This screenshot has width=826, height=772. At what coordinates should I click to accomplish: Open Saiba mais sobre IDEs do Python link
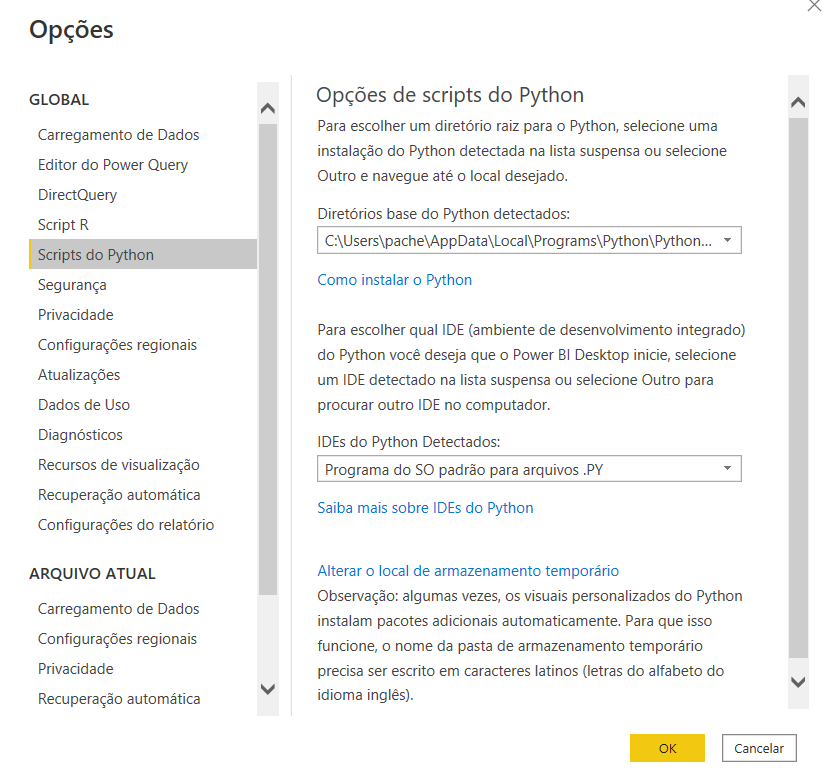(x=425, y=508)
